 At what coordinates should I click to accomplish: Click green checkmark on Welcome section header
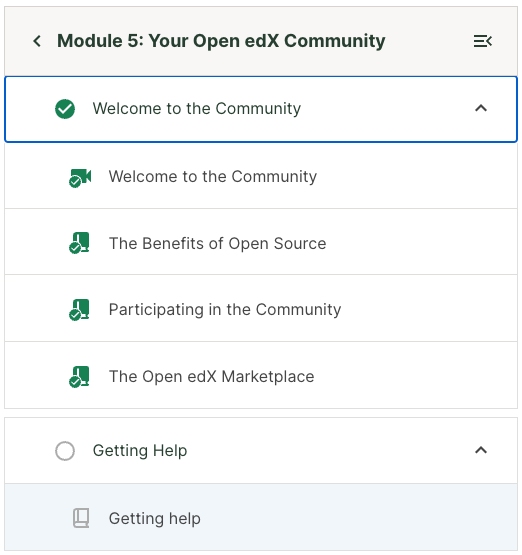point(65,109)
